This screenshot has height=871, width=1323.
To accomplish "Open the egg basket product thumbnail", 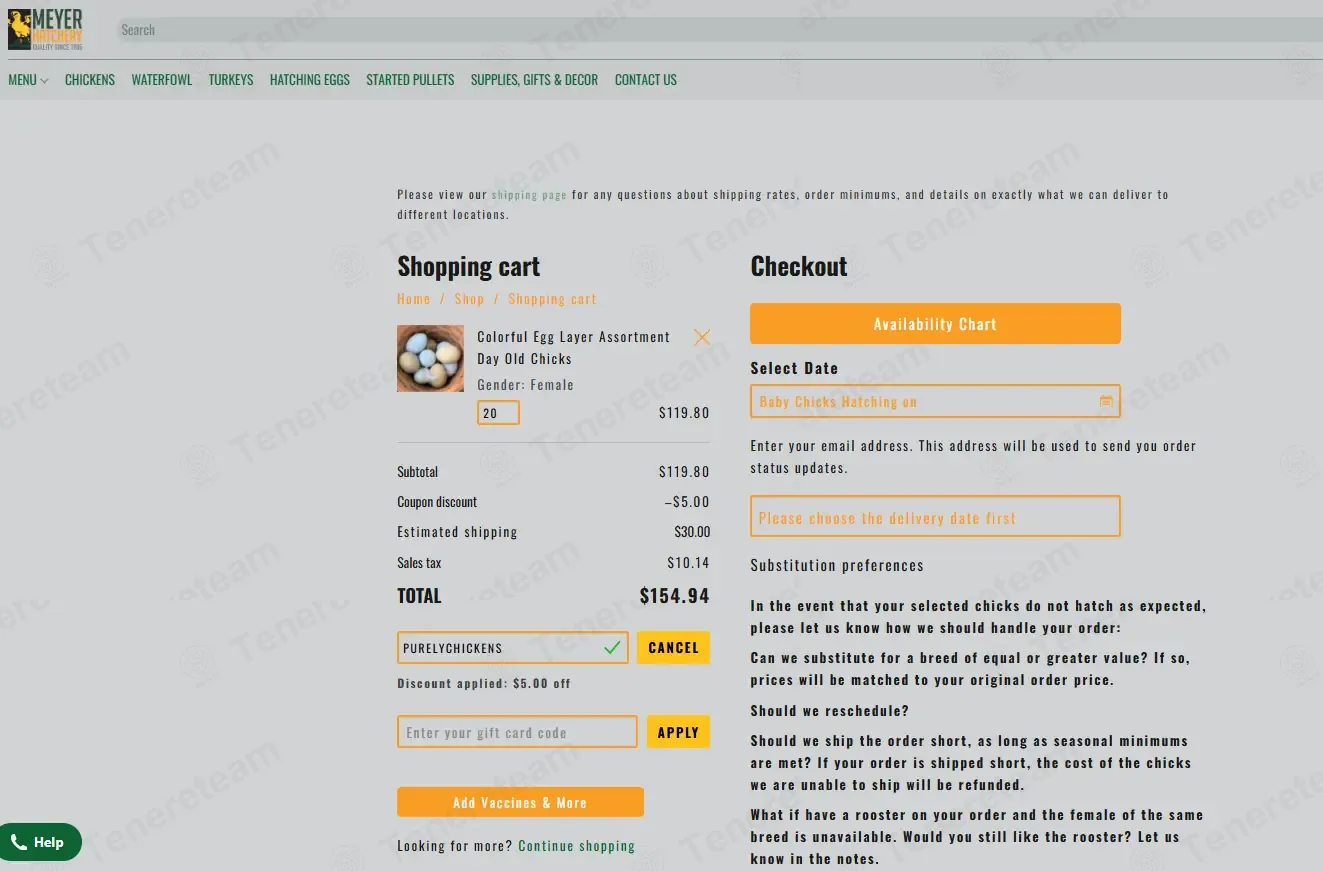I will pyautogui.click(x=430, y=358).
